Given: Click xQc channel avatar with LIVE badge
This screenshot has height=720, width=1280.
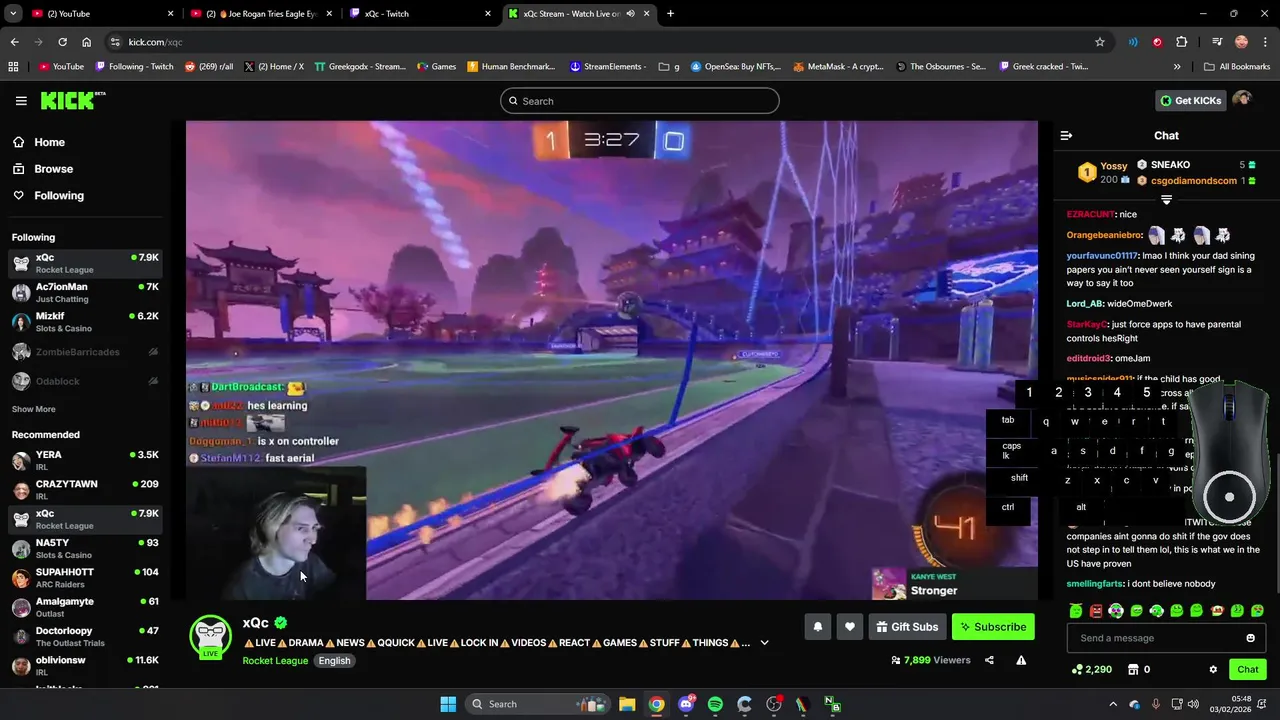Looking at the screenshot, I should coord(210,637).
